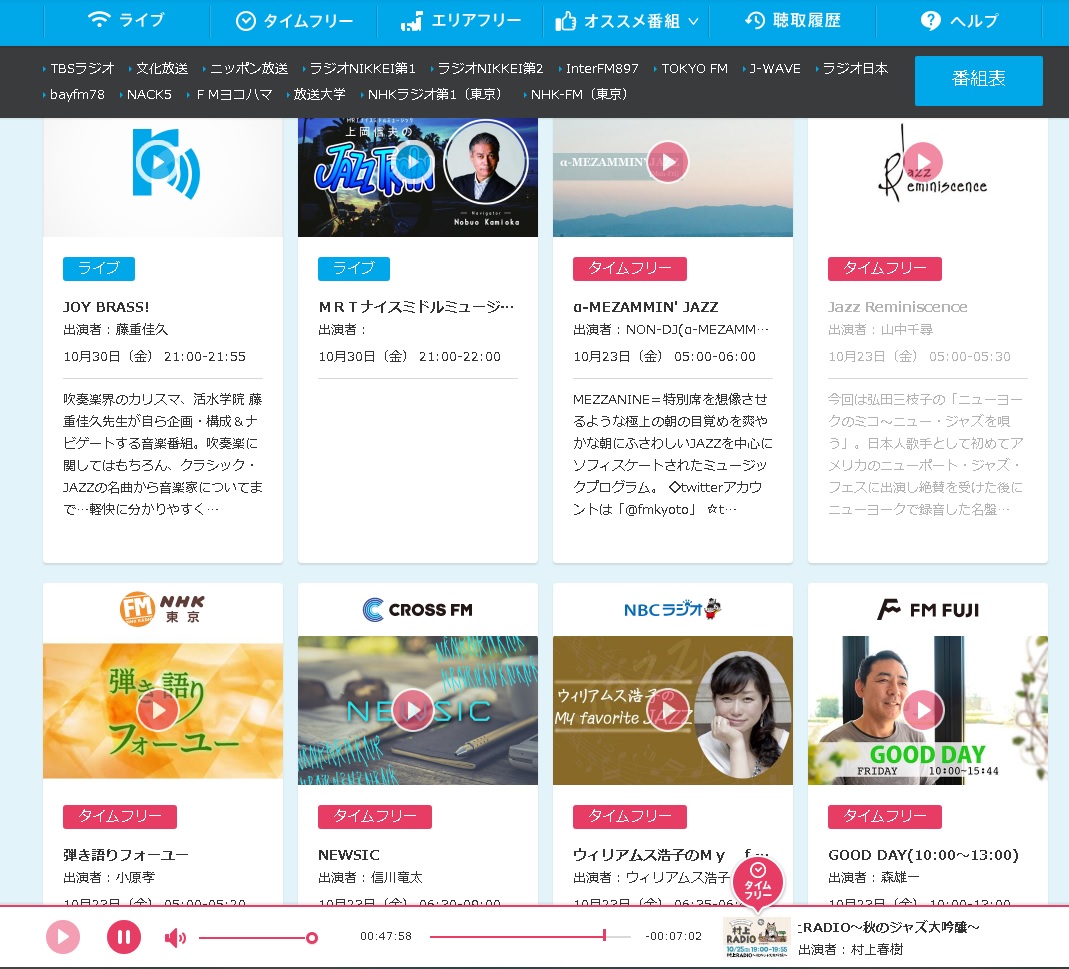Open α-MEZAMMIN' JAZZ program title
The image size is (1069, 969).
tap(646, 307)
